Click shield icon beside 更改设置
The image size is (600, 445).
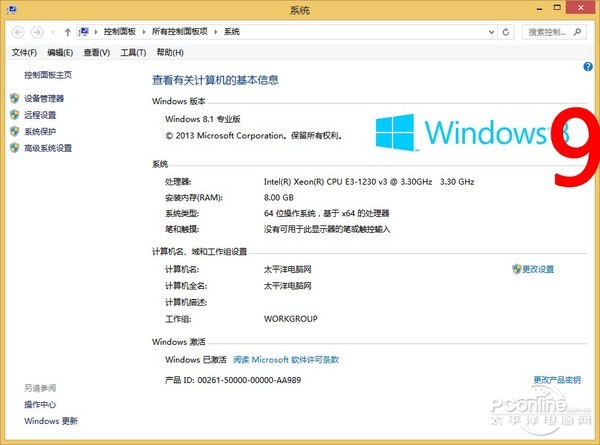[x=517, y=269]
